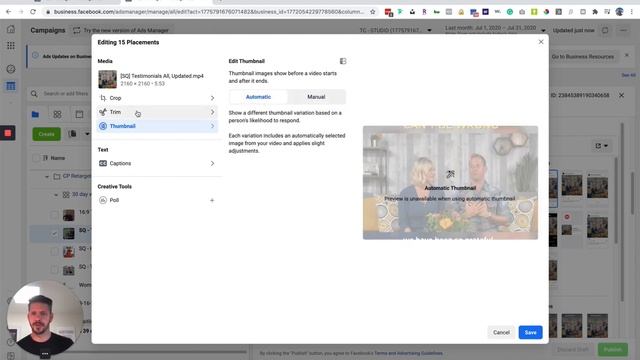Select the Thumbnail media option

tap(157, 126)
